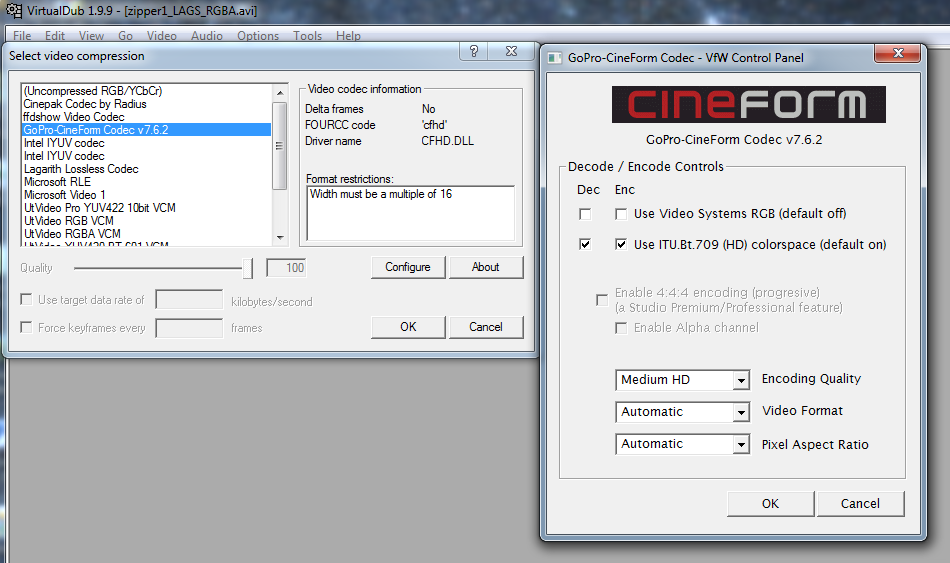Click the keyframes frames input field
The width and height of the screenshot is (950, 563).
pyautogui.click(x=189, y=328)
